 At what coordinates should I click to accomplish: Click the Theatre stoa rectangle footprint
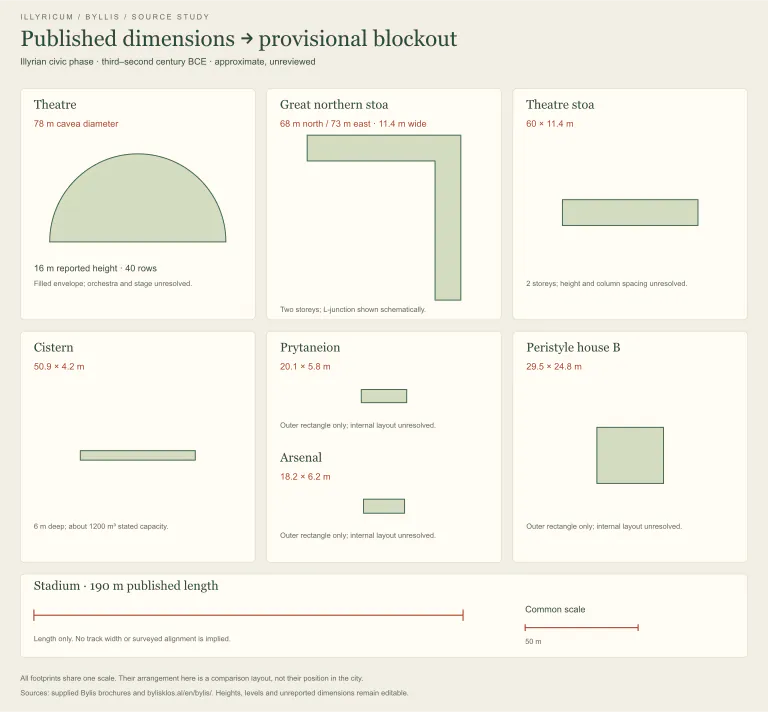click(x=630, y=213)
